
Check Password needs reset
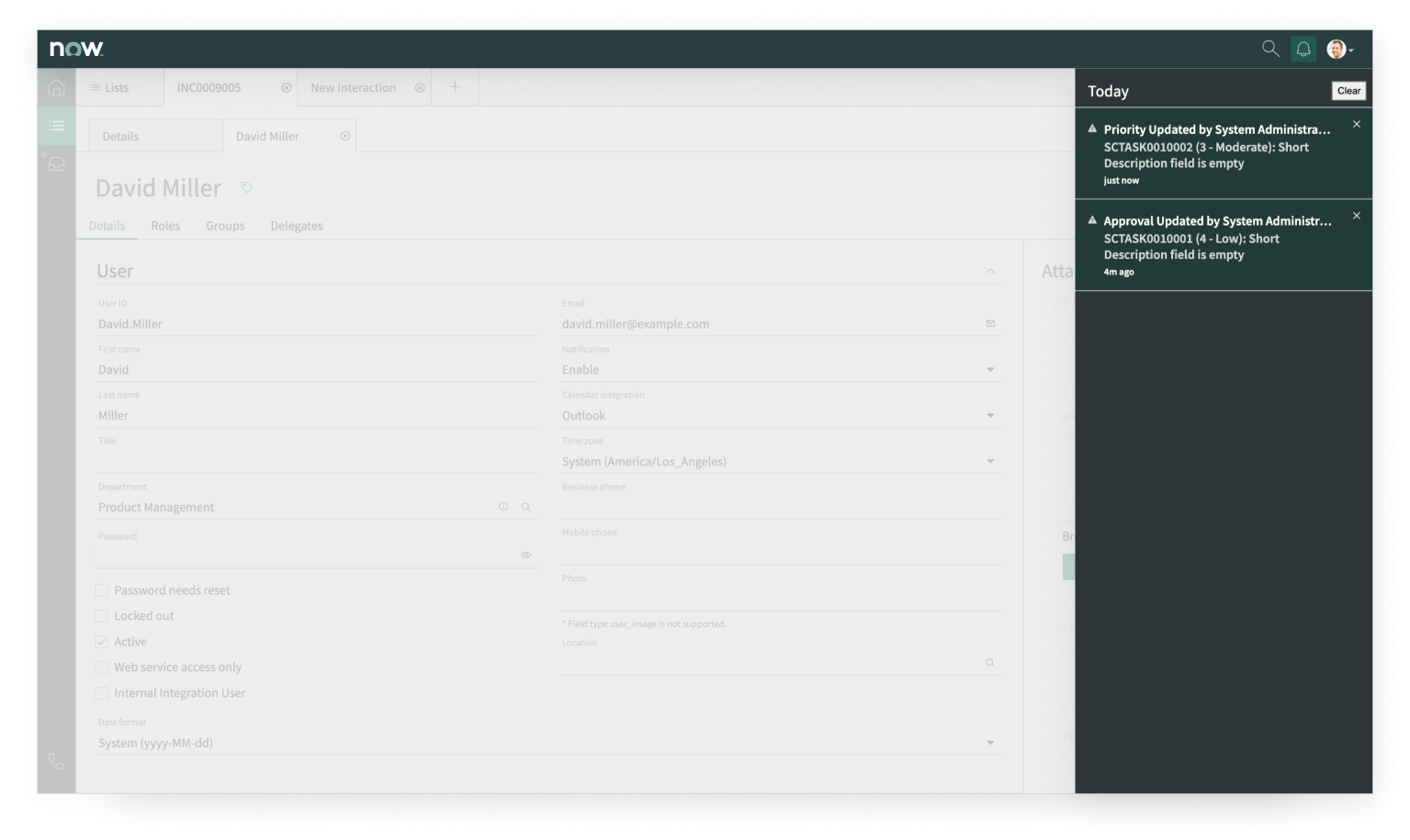pyautogui.click(x=102, y=590)
